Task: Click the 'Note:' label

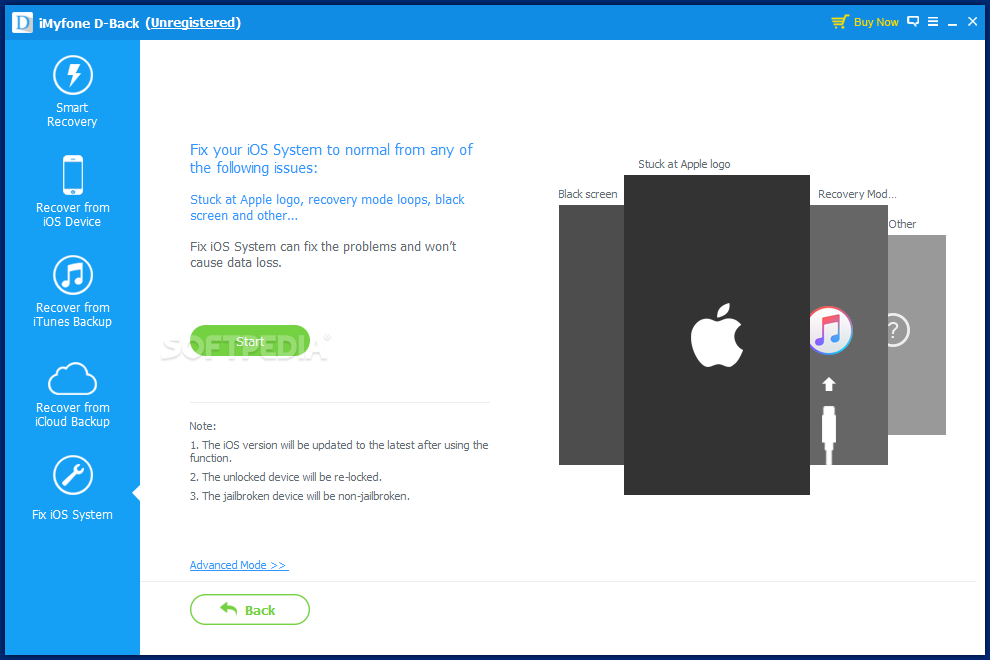Action: 203,426
